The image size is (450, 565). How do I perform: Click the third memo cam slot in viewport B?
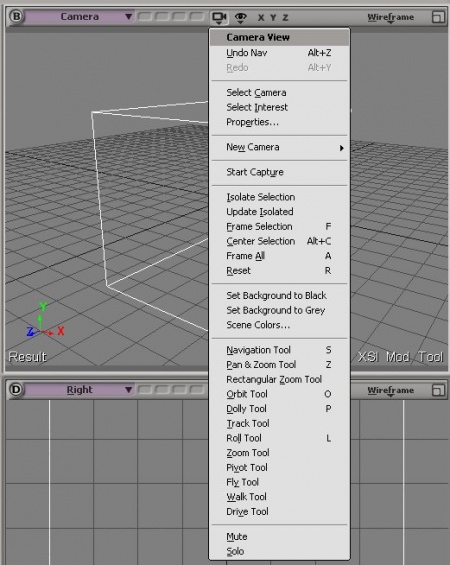[179, 17]
